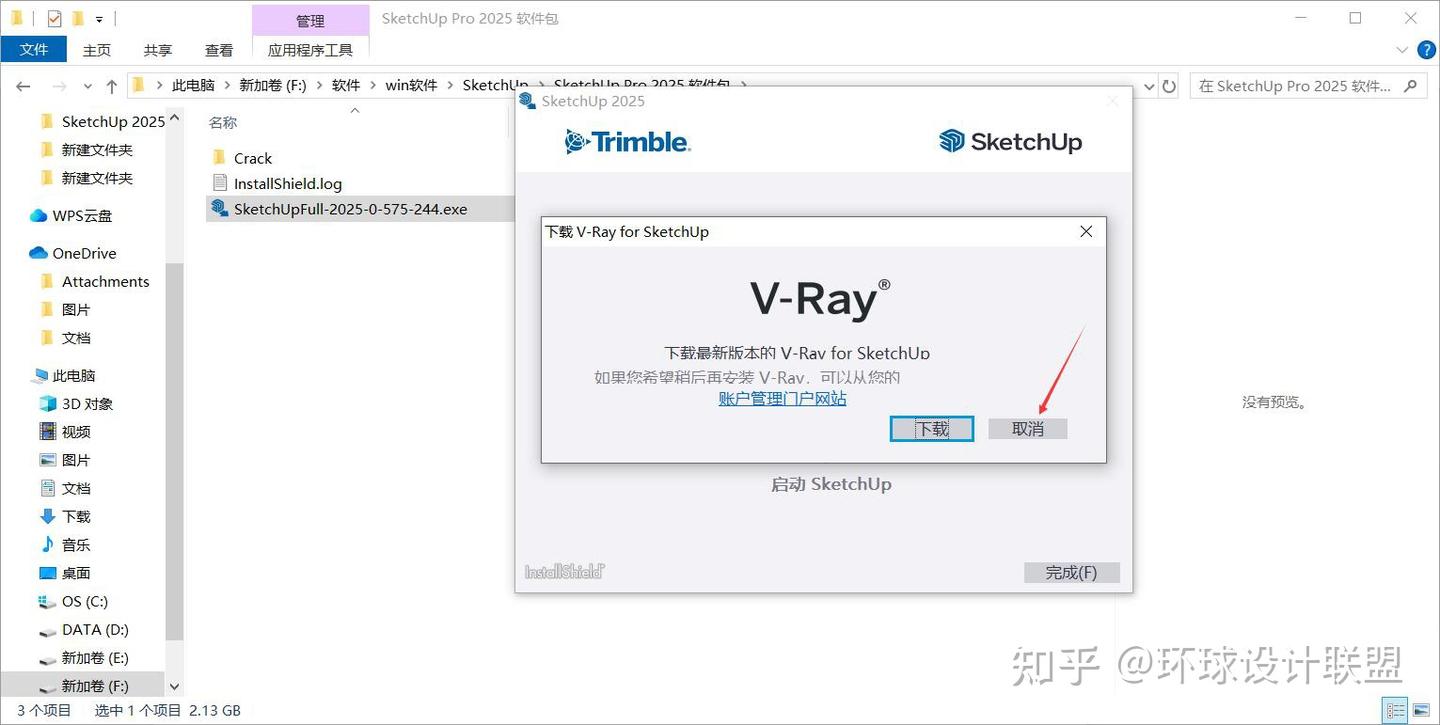Select OneDrive in the navigation pane
This screenshot has width=1440, height=725.
73,254
